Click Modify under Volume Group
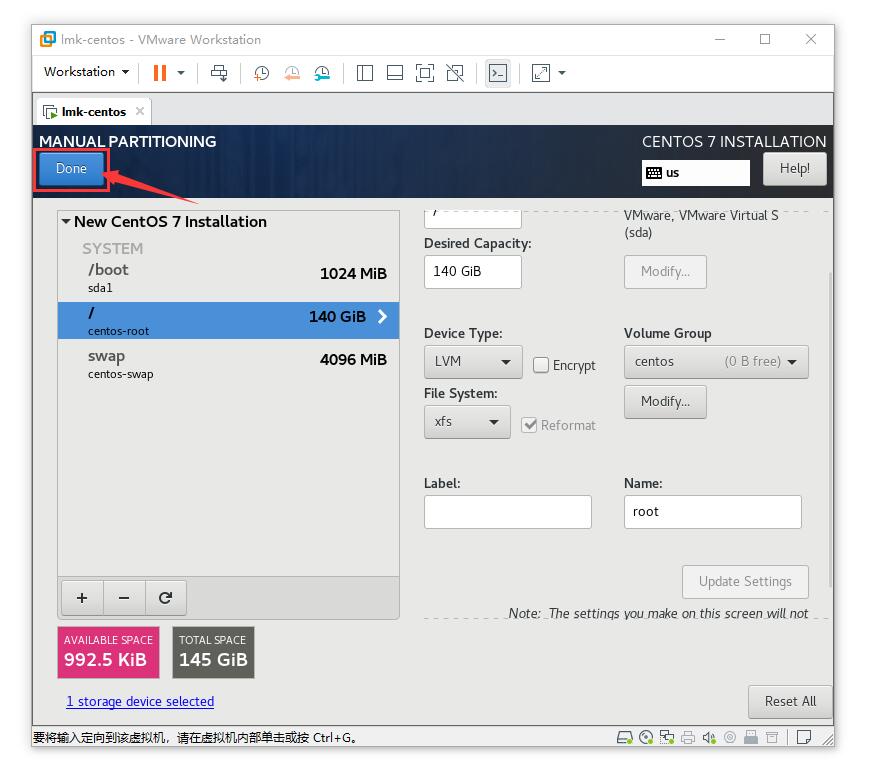This screenshot has height=780, width=871. click(665, 402)
